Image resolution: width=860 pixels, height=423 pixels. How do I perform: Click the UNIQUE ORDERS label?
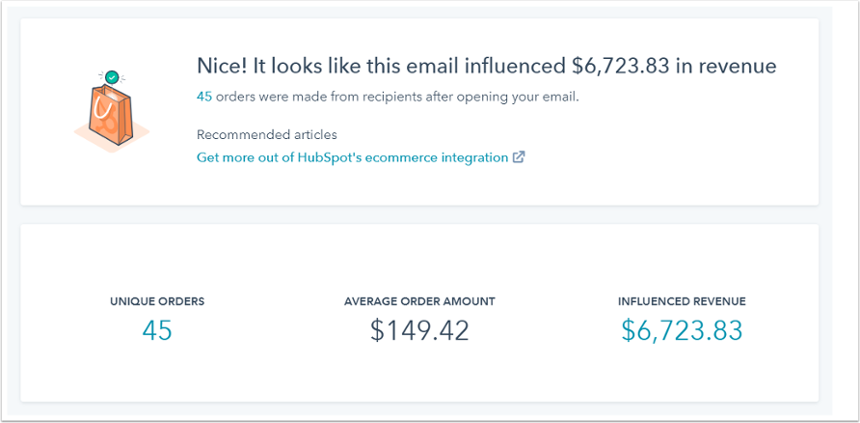(157, 301)
